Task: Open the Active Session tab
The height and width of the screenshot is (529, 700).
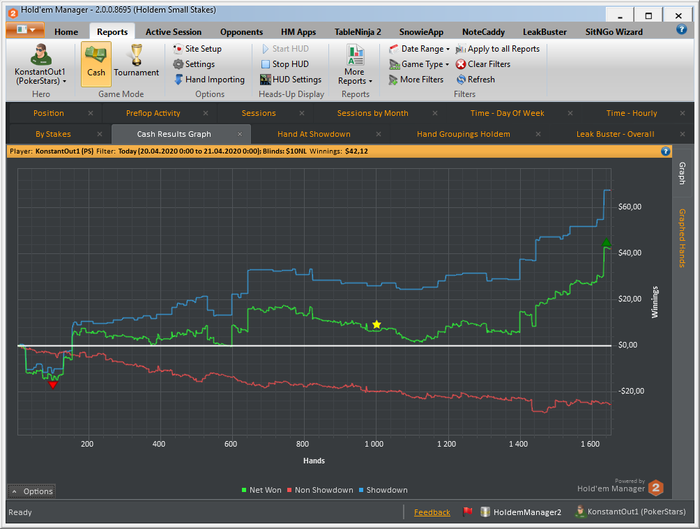Action: (173, 32)
